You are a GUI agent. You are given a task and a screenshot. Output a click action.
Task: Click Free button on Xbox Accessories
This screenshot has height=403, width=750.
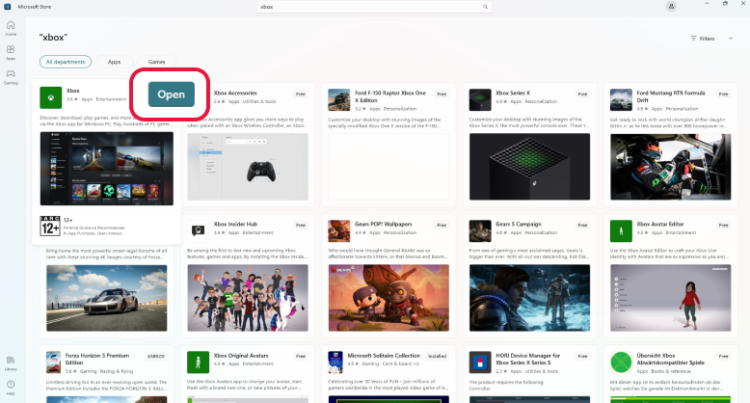[x=300, y=94]
